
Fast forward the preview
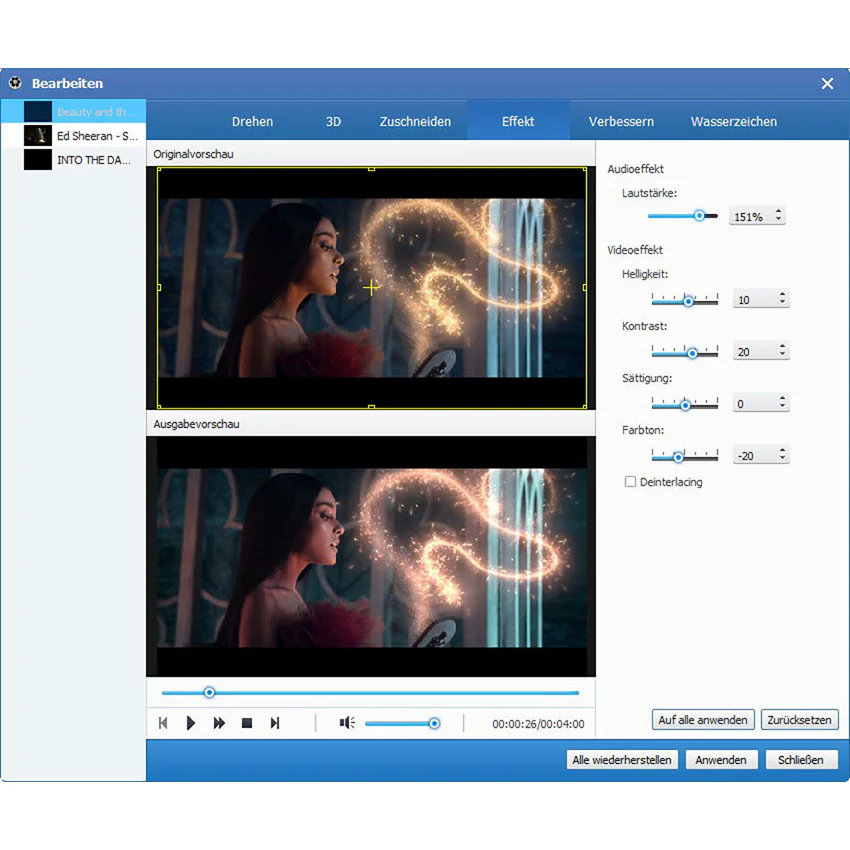(x=219, y=723)
